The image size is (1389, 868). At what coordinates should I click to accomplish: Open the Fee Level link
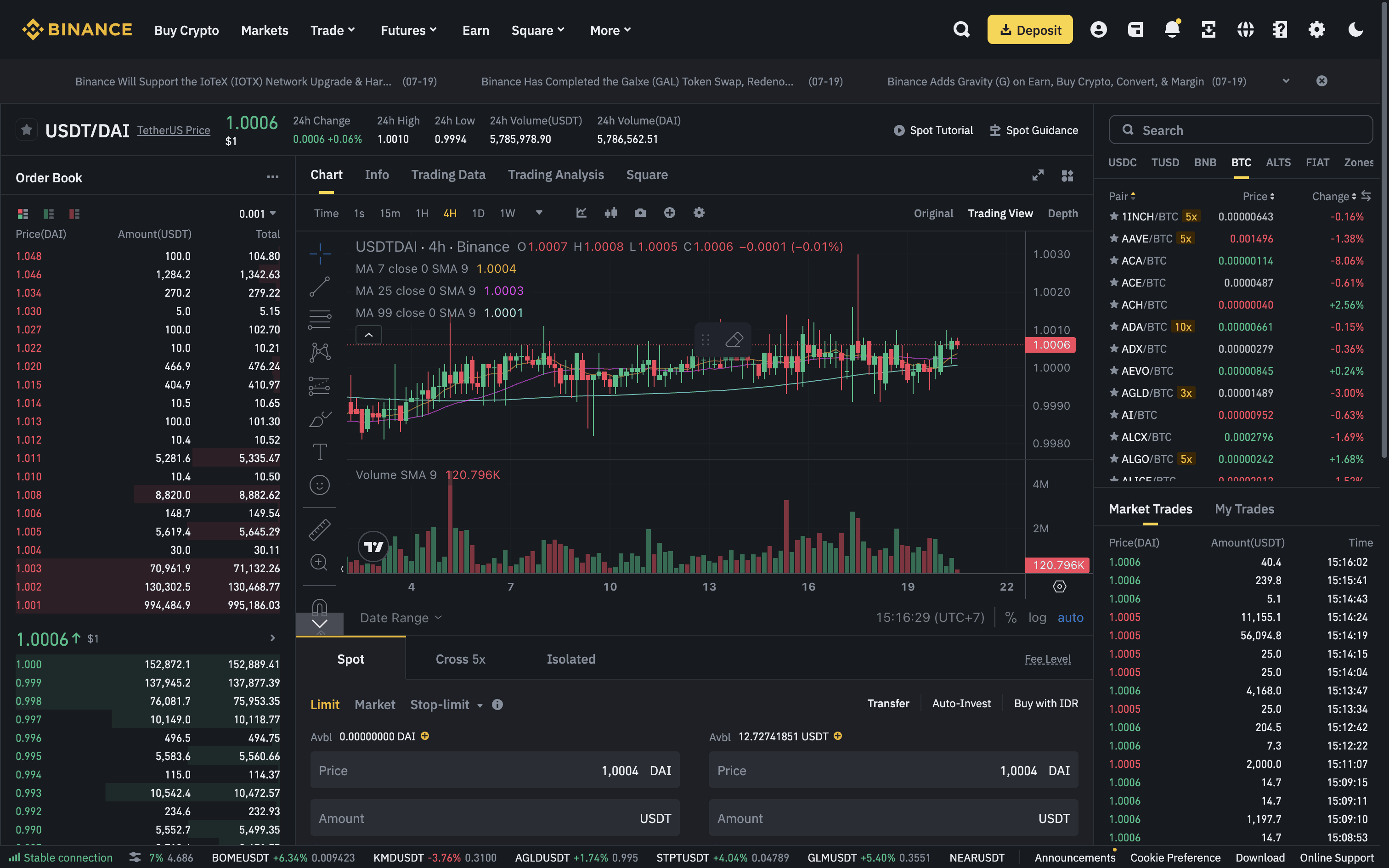[1047, 659]
